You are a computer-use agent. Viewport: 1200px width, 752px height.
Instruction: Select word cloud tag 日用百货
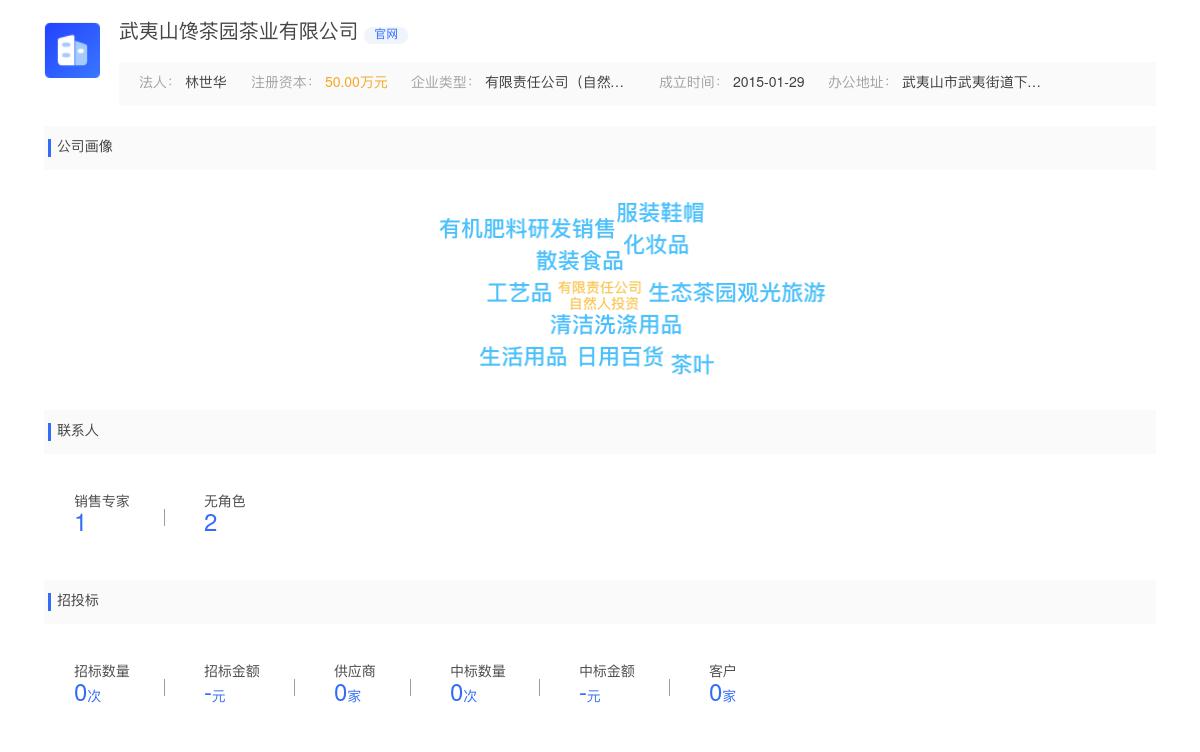[621, 357]
